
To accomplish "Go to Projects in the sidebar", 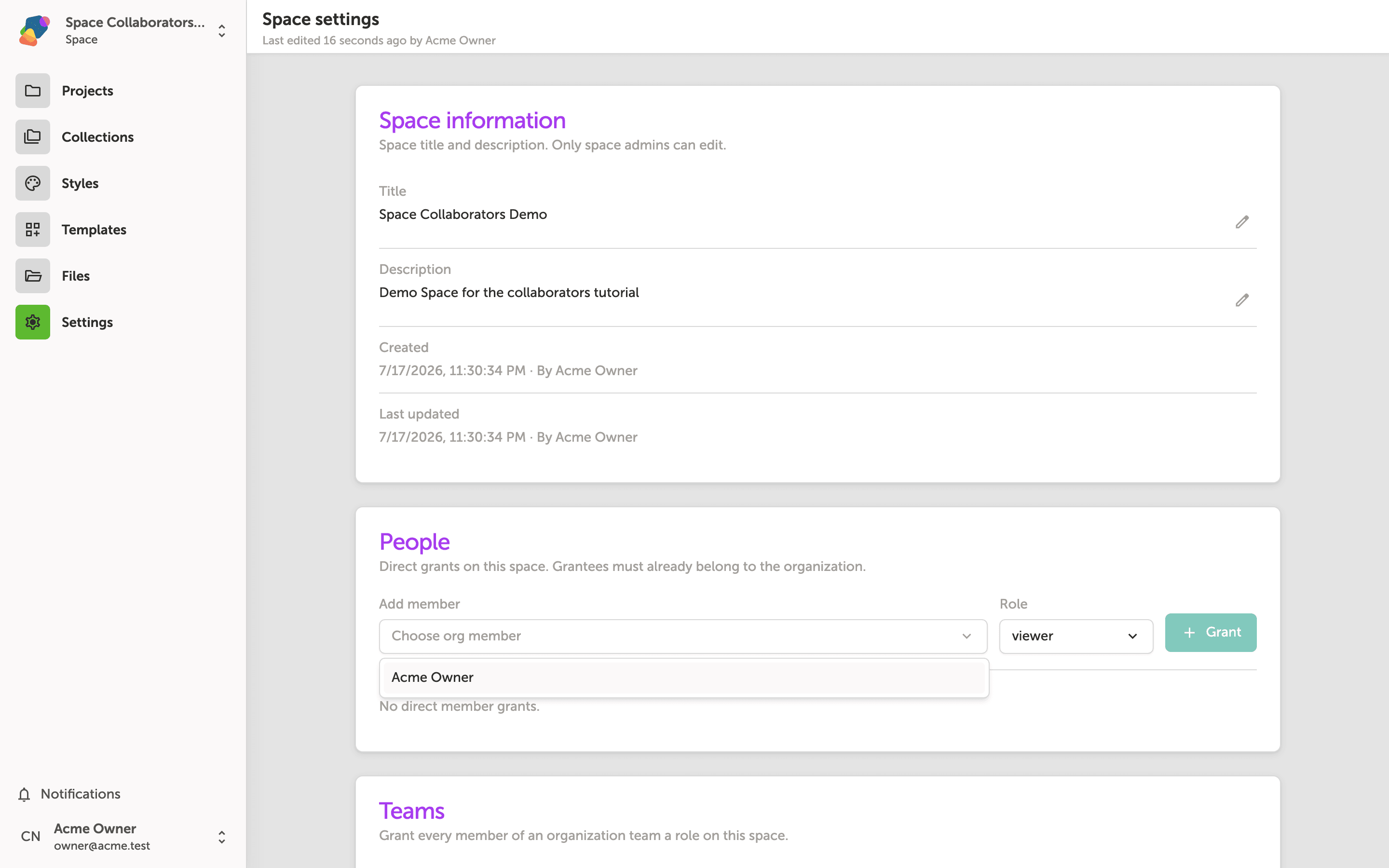I will (x=87, y=91).
